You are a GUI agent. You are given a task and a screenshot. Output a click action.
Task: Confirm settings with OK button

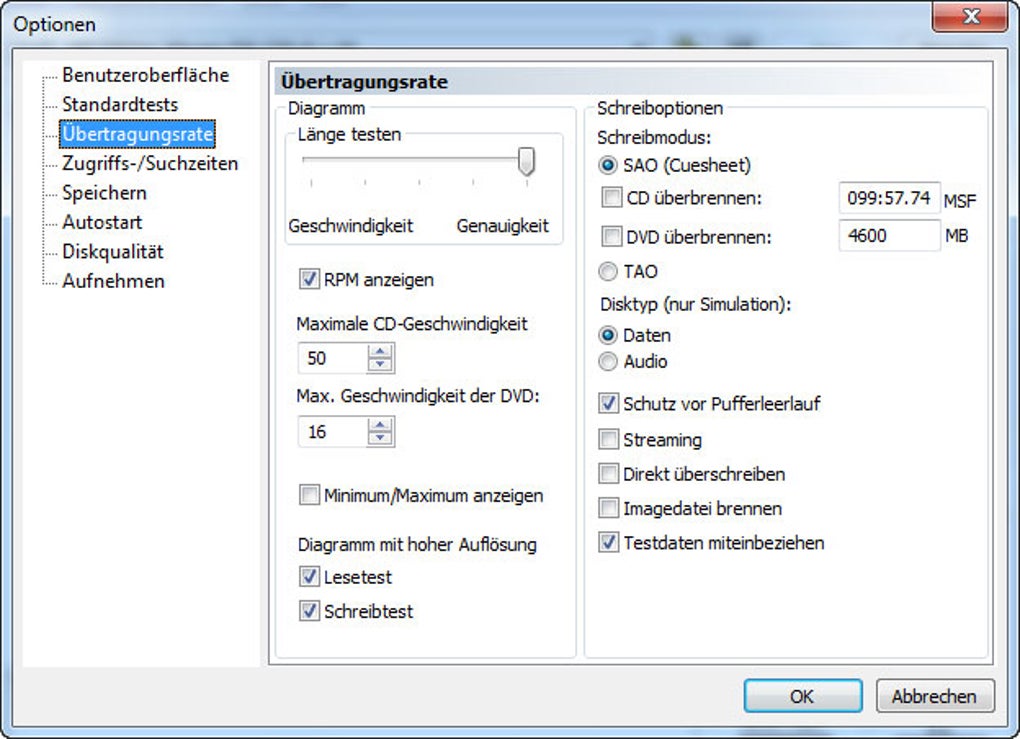803,696
